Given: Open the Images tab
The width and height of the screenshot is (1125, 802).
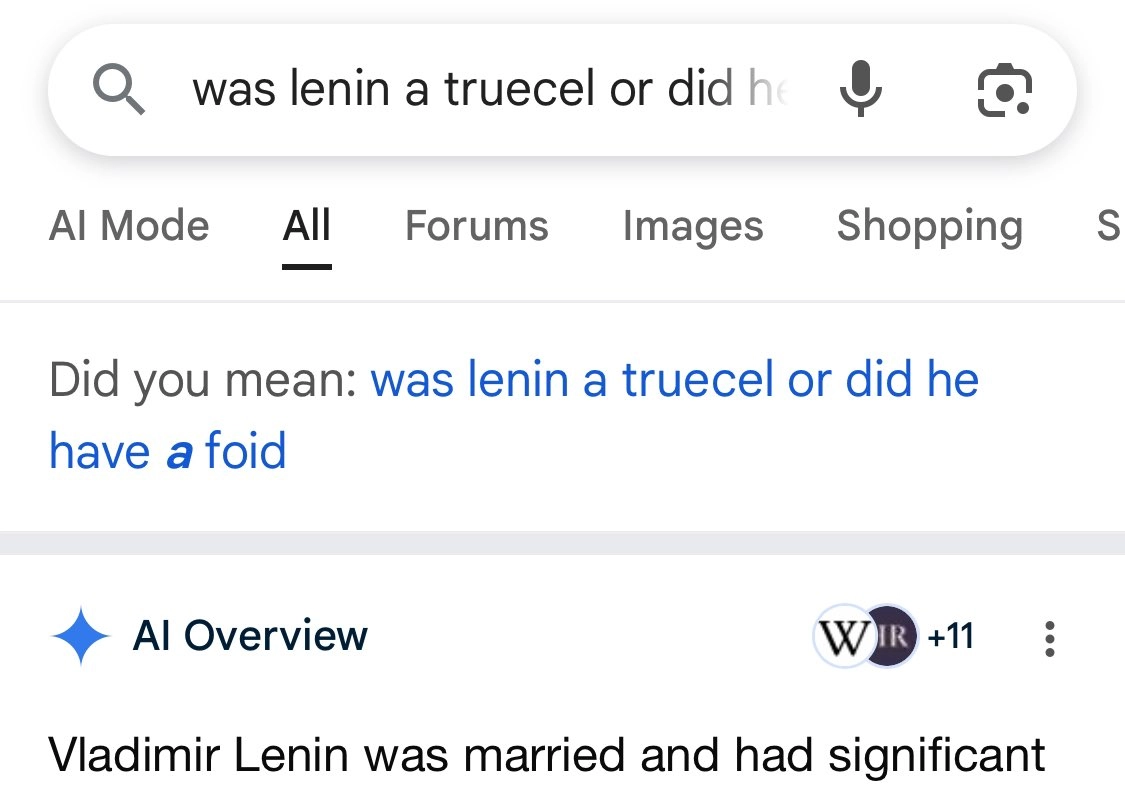Looking at the screenshot, I should (x=692, y=226).
